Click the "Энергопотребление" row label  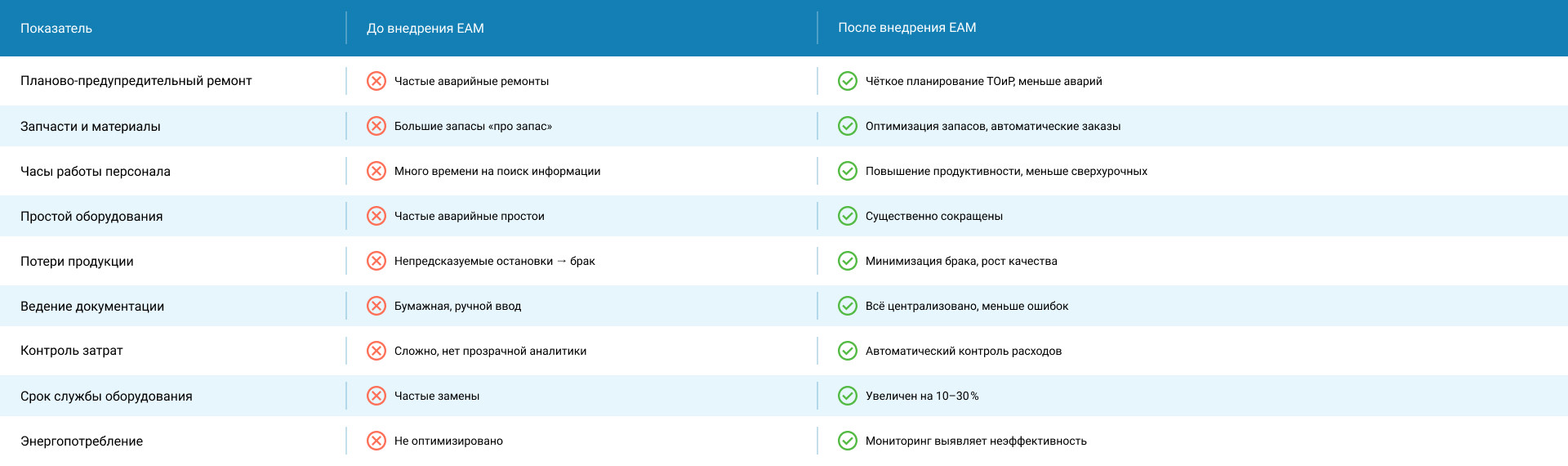[x=82, y=441]
